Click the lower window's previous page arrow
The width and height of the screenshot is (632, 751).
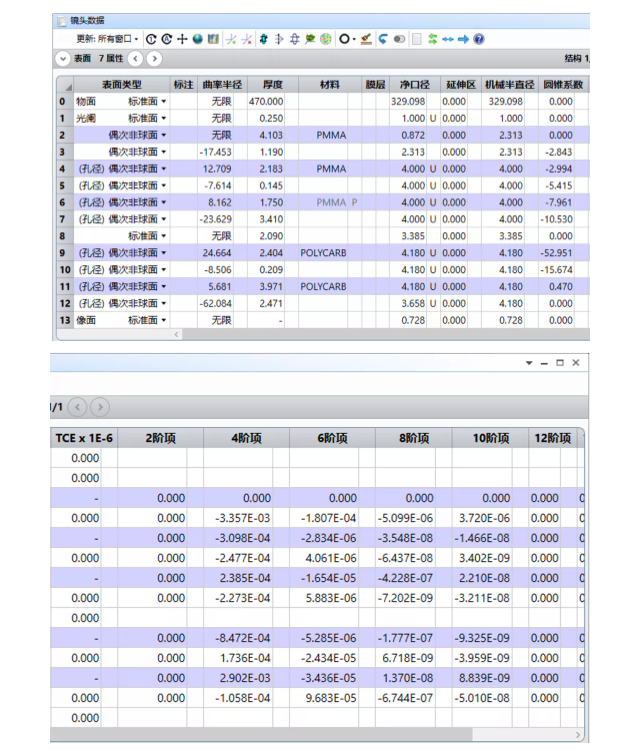click(x=77, y=408)
